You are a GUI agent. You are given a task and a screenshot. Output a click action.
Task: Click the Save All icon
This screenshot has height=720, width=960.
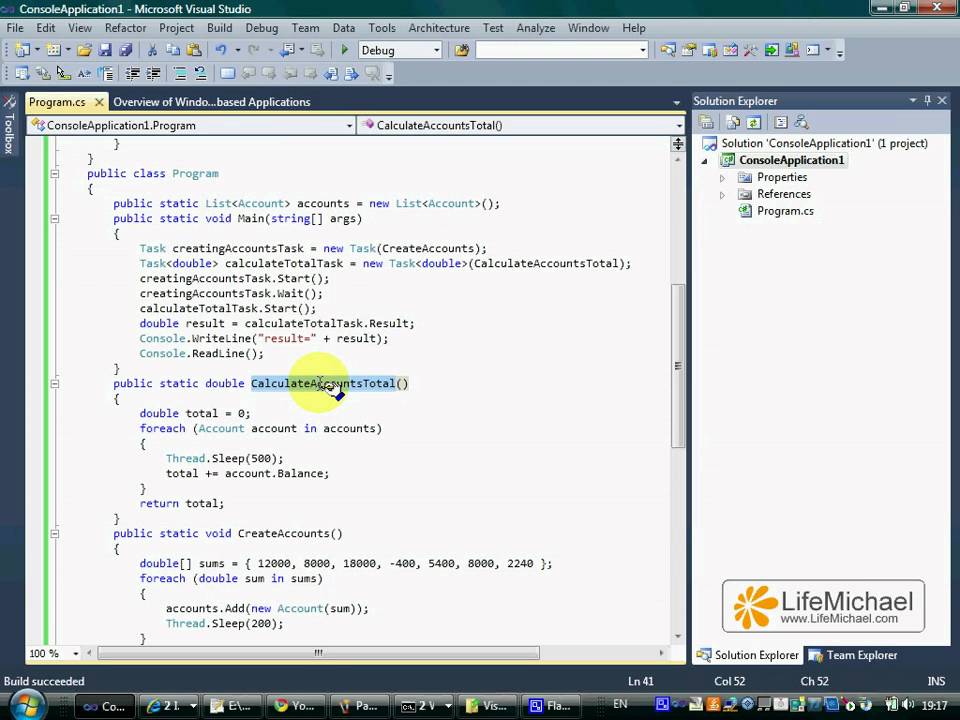tap(126, 50)
